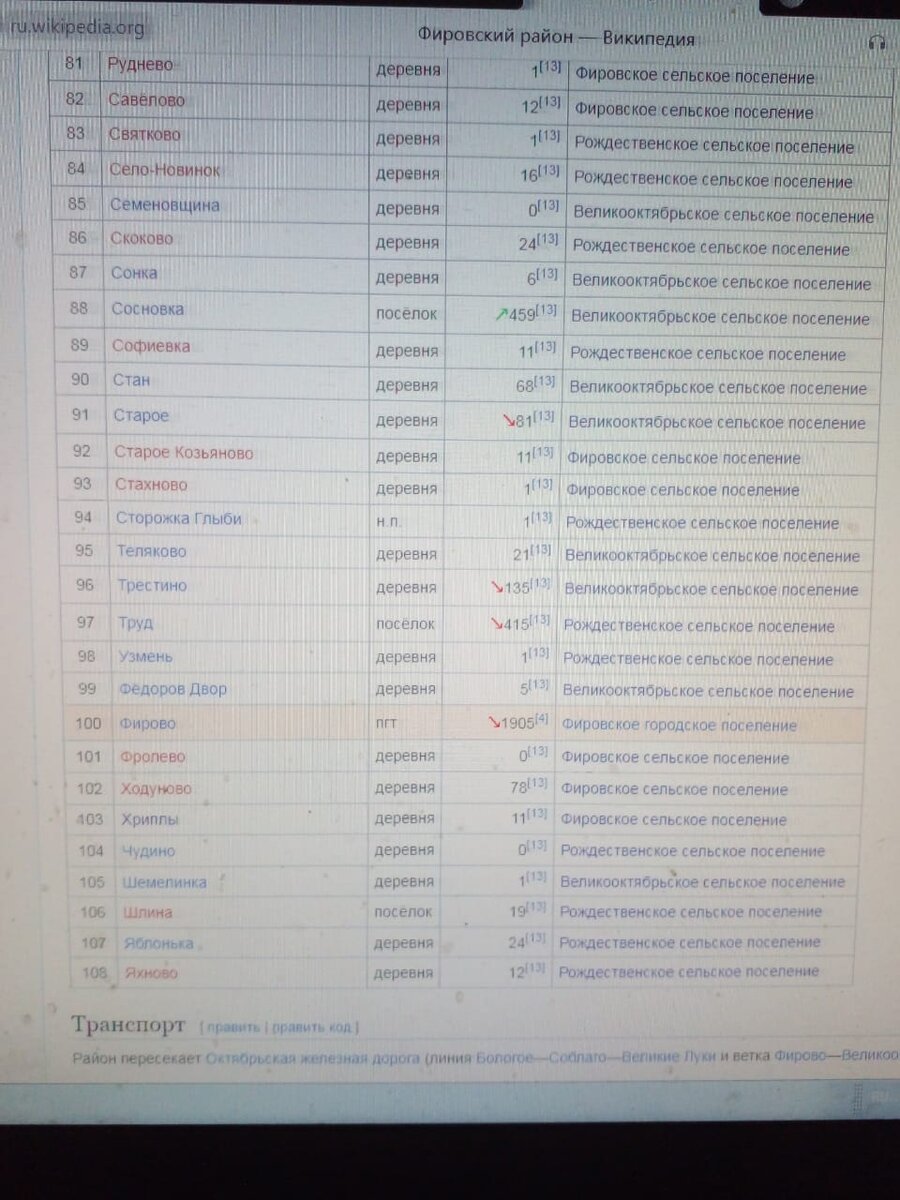The width and height of the screenshot is (900, 1200).
Task: Open the Святково village link
Action: [145, 135]
